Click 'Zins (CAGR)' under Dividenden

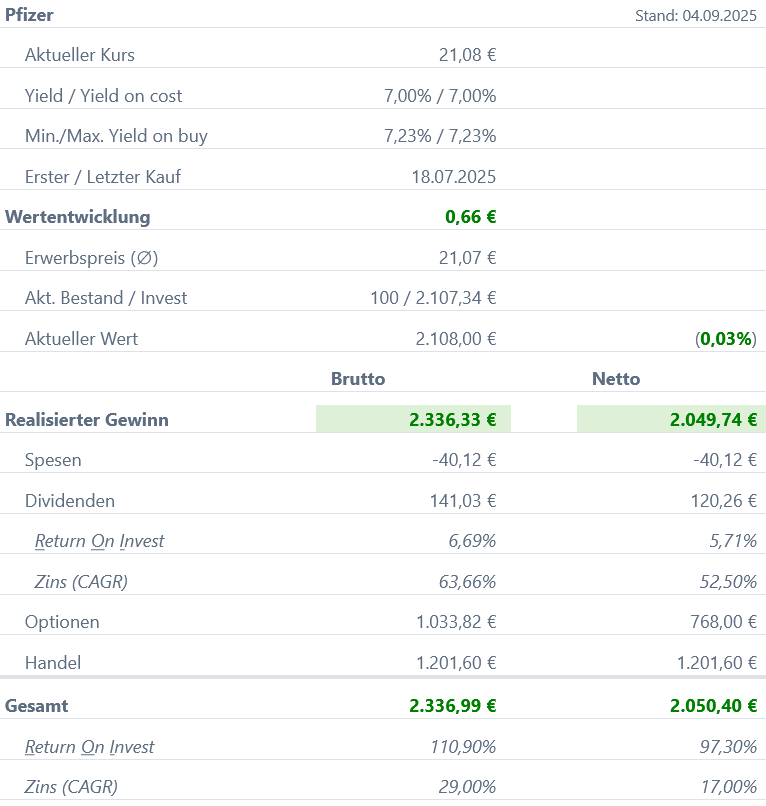pyautogui.click(x=81, y=582)
